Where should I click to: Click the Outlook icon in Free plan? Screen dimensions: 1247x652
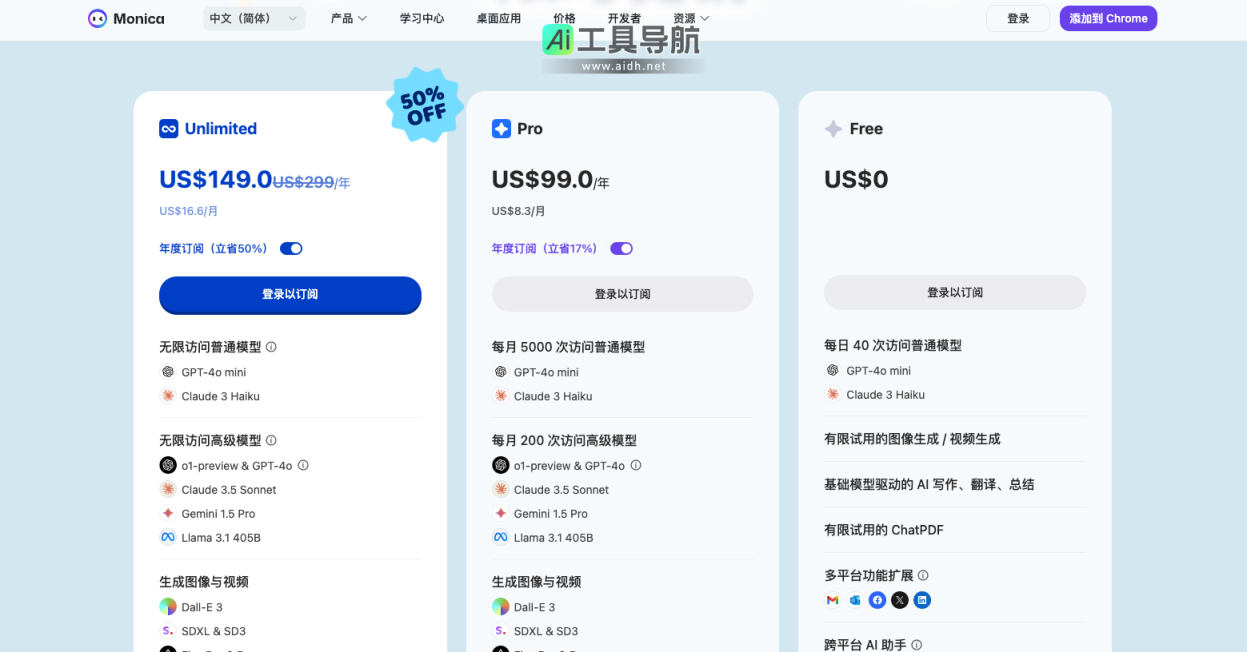(x=855, y=600)
